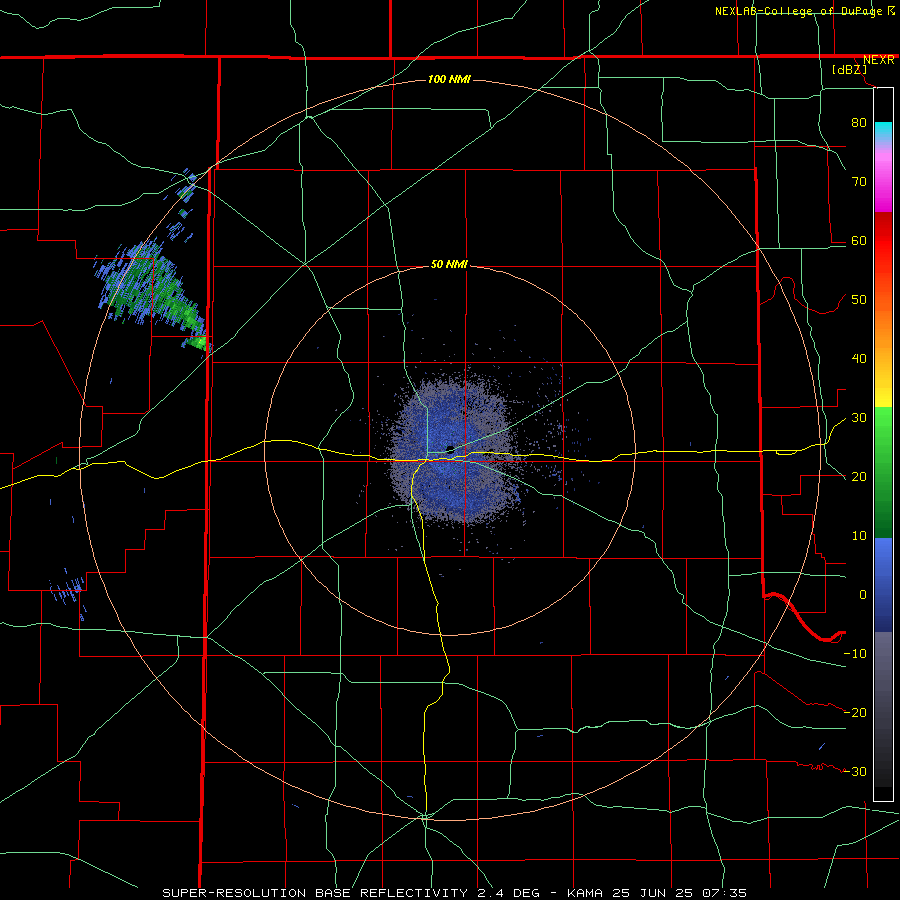Click BASE REFLECTIVITY in the bottom caption
Screen dimensions: 900x900
[391, 893]
